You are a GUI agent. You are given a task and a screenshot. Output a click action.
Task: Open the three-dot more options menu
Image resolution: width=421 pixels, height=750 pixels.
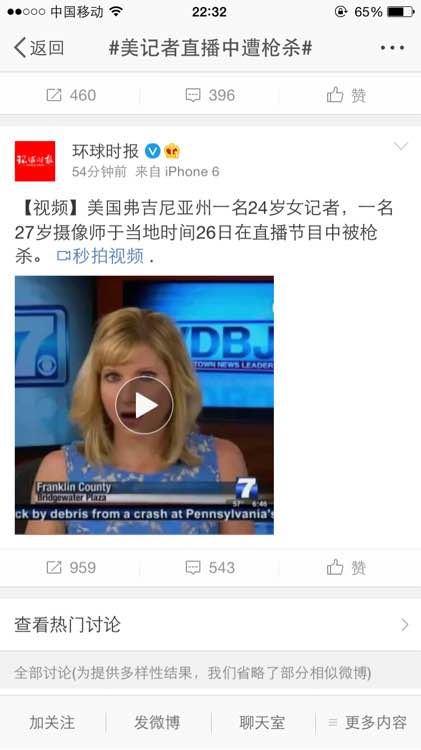tap(392, 48)
